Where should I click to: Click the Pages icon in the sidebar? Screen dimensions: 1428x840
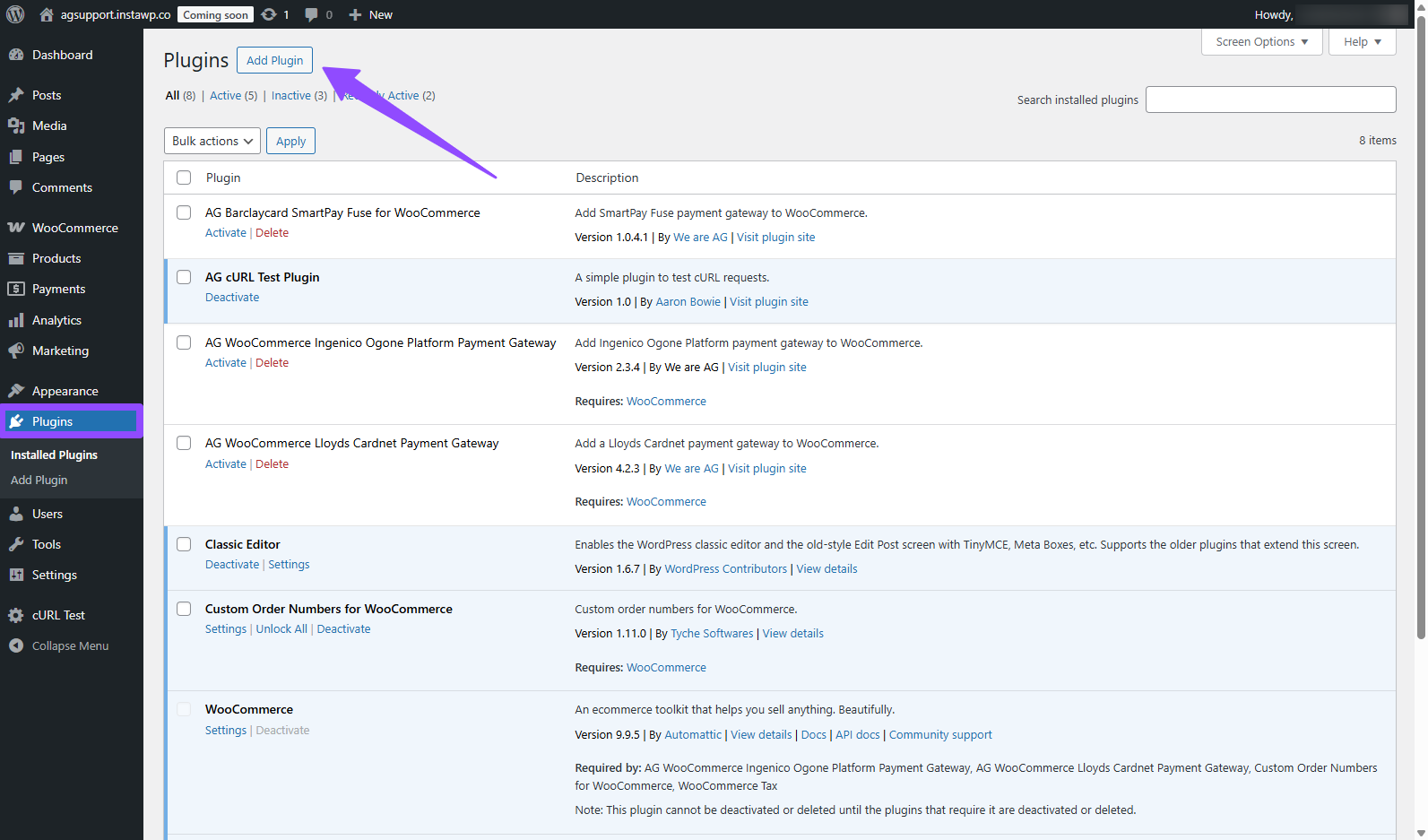(x=16, y=157)
